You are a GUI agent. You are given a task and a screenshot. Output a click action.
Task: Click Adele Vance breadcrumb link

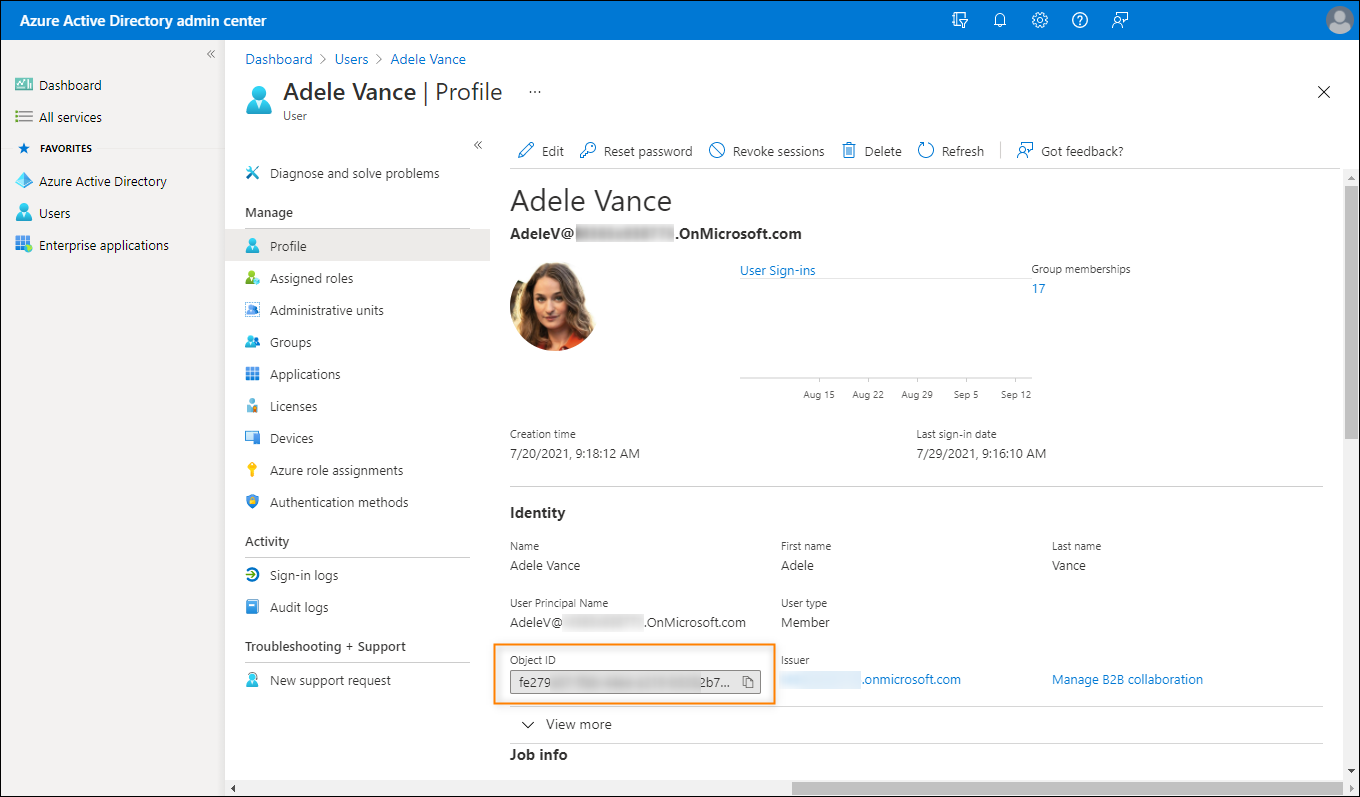(428, 59)
